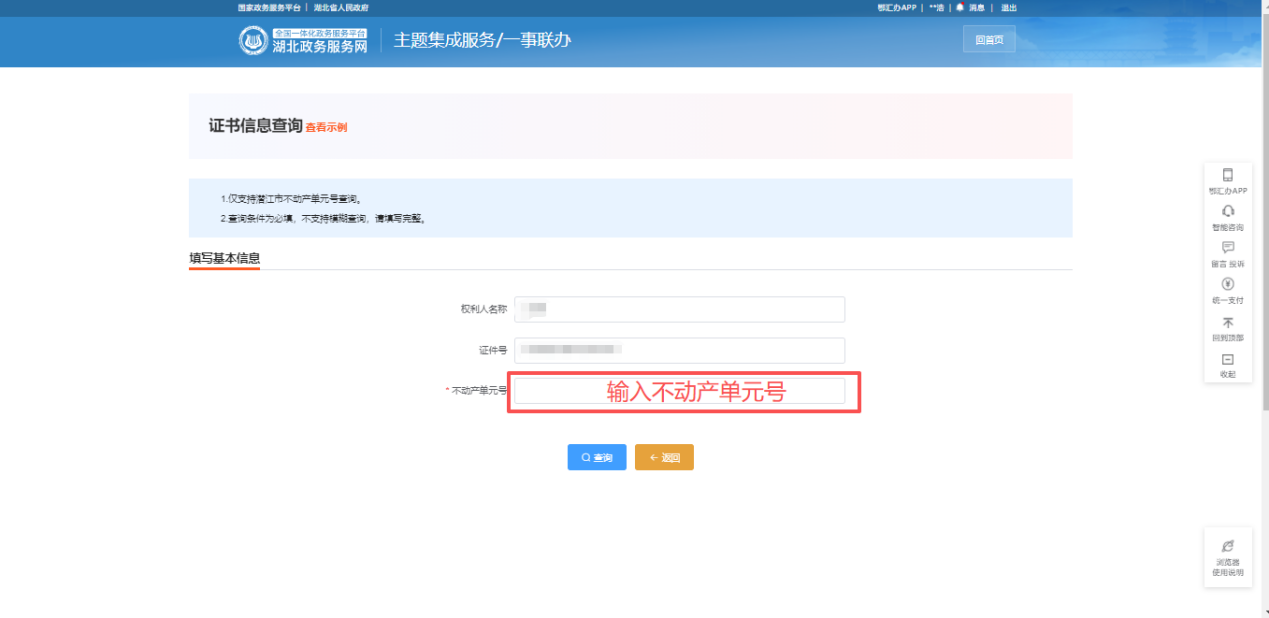Open the 湖北省人民政府 top link
The width and height of the screenshot is (1269, 618).
tap(341, 7)
